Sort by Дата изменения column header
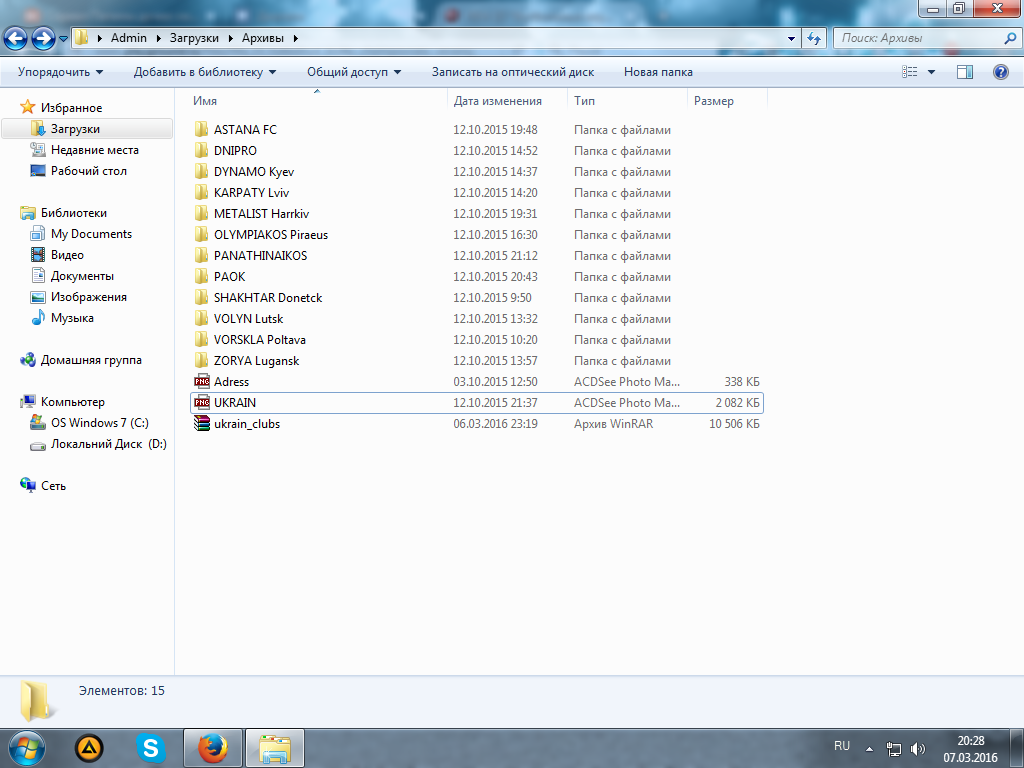 point(498,101)
